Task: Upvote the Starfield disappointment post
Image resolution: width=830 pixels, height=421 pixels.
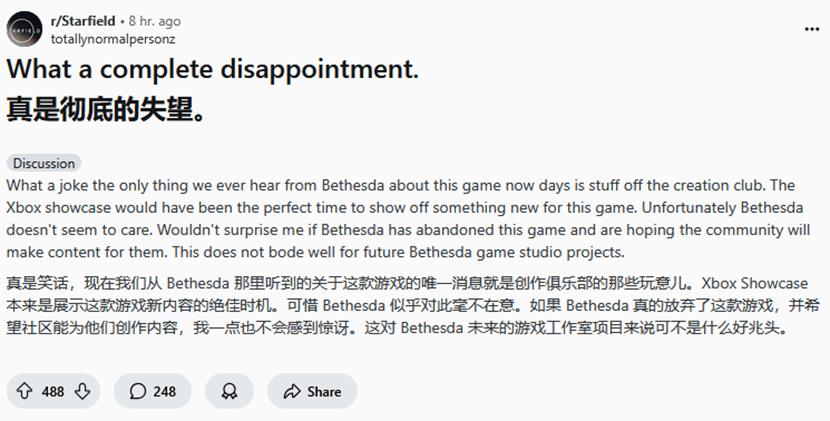Action: point(25,391)
